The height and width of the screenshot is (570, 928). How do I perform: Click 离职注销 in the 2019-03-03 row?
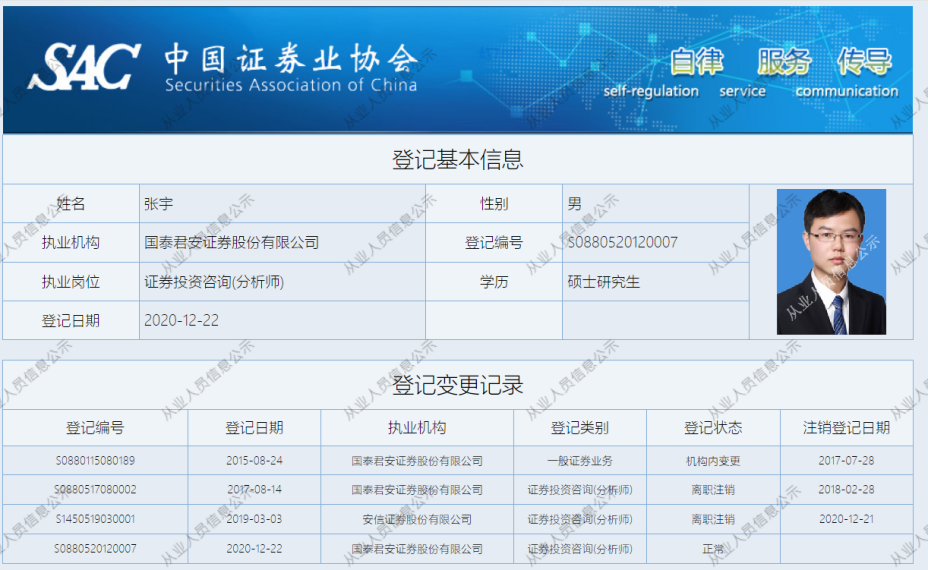pyautogui.click(x=713, y=519)
